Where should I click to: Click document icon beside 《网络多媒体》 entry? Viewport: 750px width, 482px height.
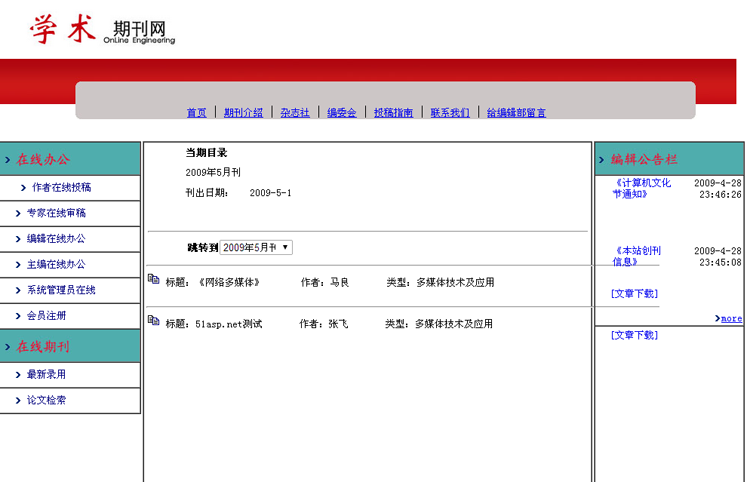tap(153, 279)
